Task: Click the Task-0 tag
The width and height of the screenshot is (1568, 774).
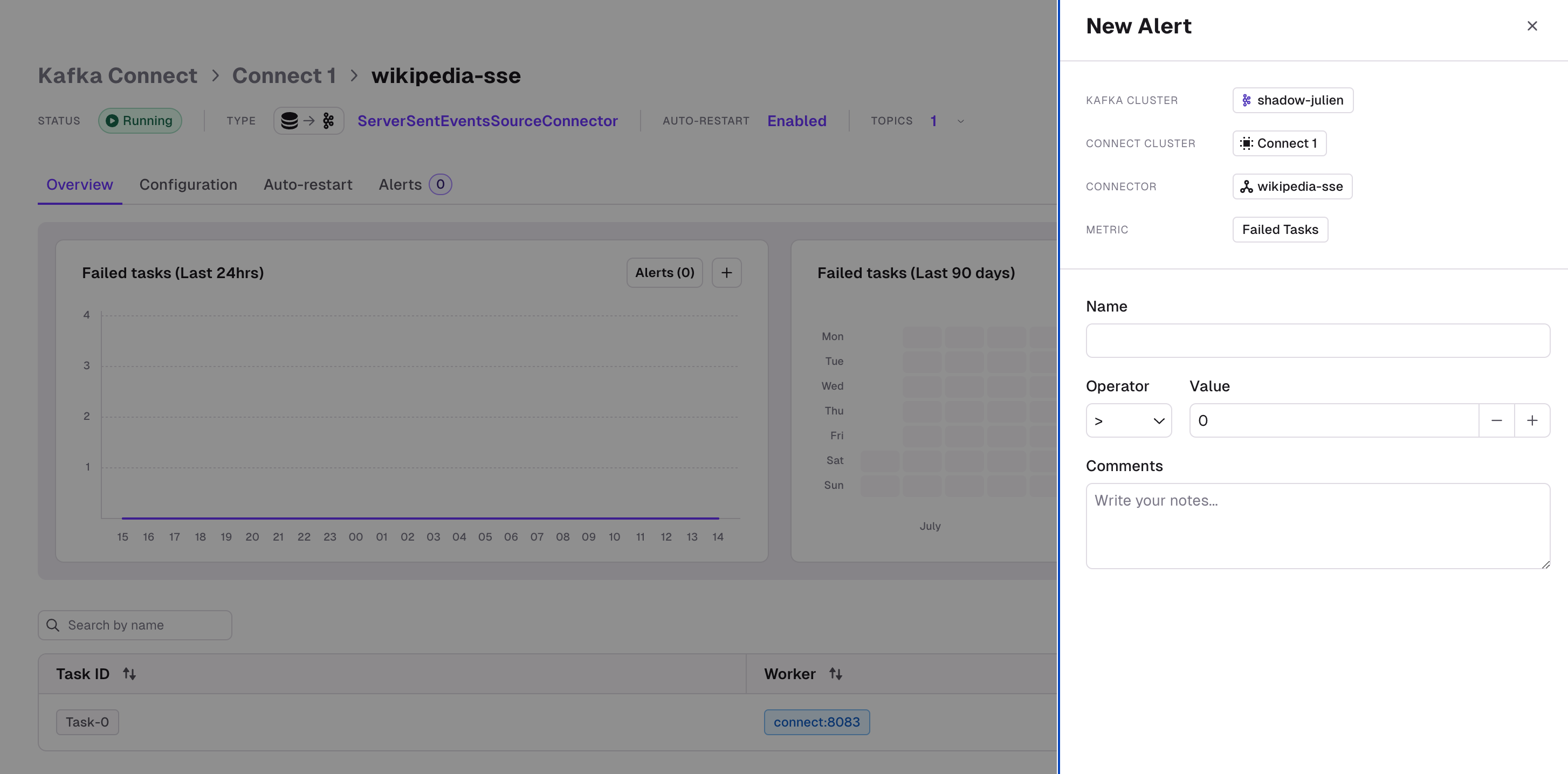Action: pos(87,722)
